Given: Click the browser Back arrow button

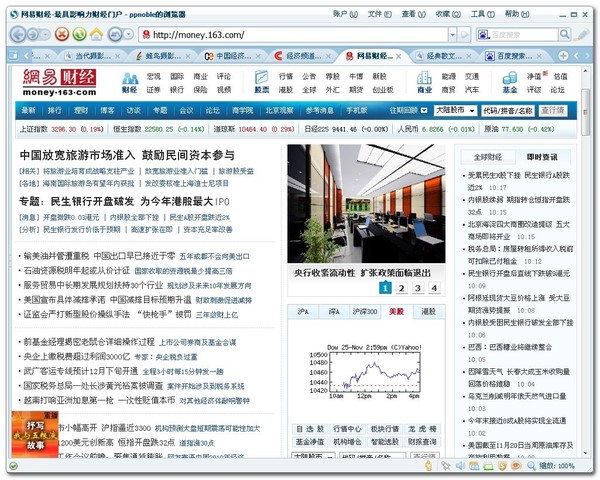Looking at the screenshot, I should (x=18, y=35).
